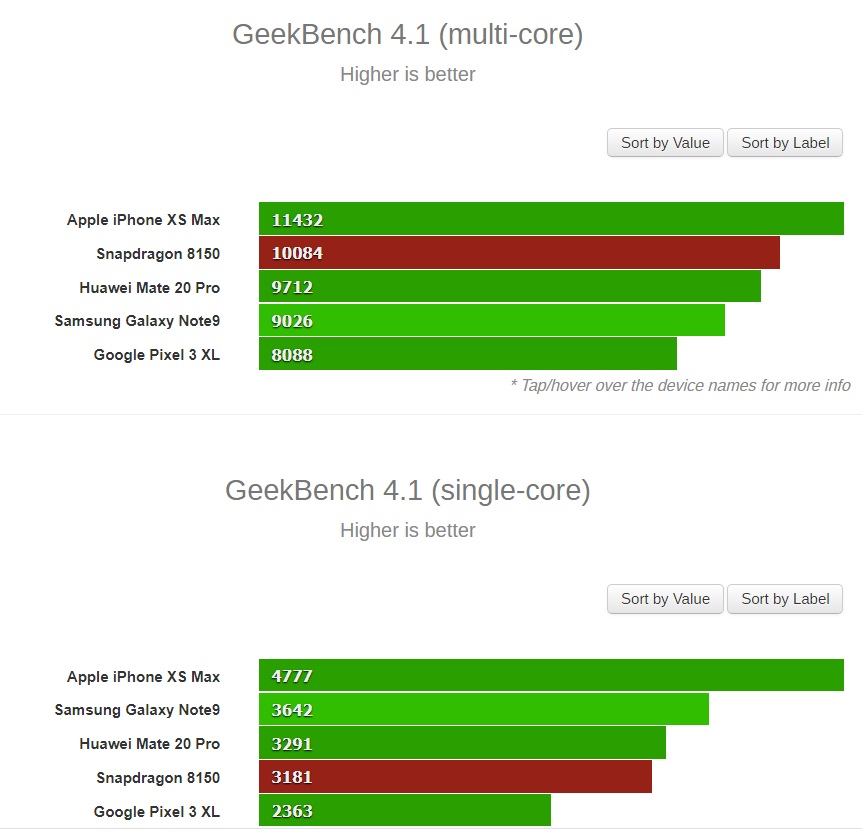Select the Huawei Mate 20 Pro label in multi-core chart
The image size is (862, 833).
149,287
